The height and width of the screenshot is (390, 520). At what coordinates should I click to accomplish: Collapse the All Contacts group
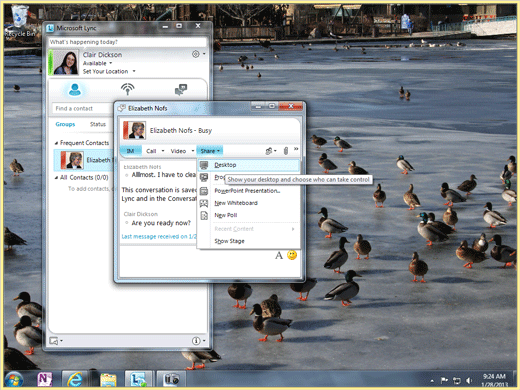(x=56, y=178)
